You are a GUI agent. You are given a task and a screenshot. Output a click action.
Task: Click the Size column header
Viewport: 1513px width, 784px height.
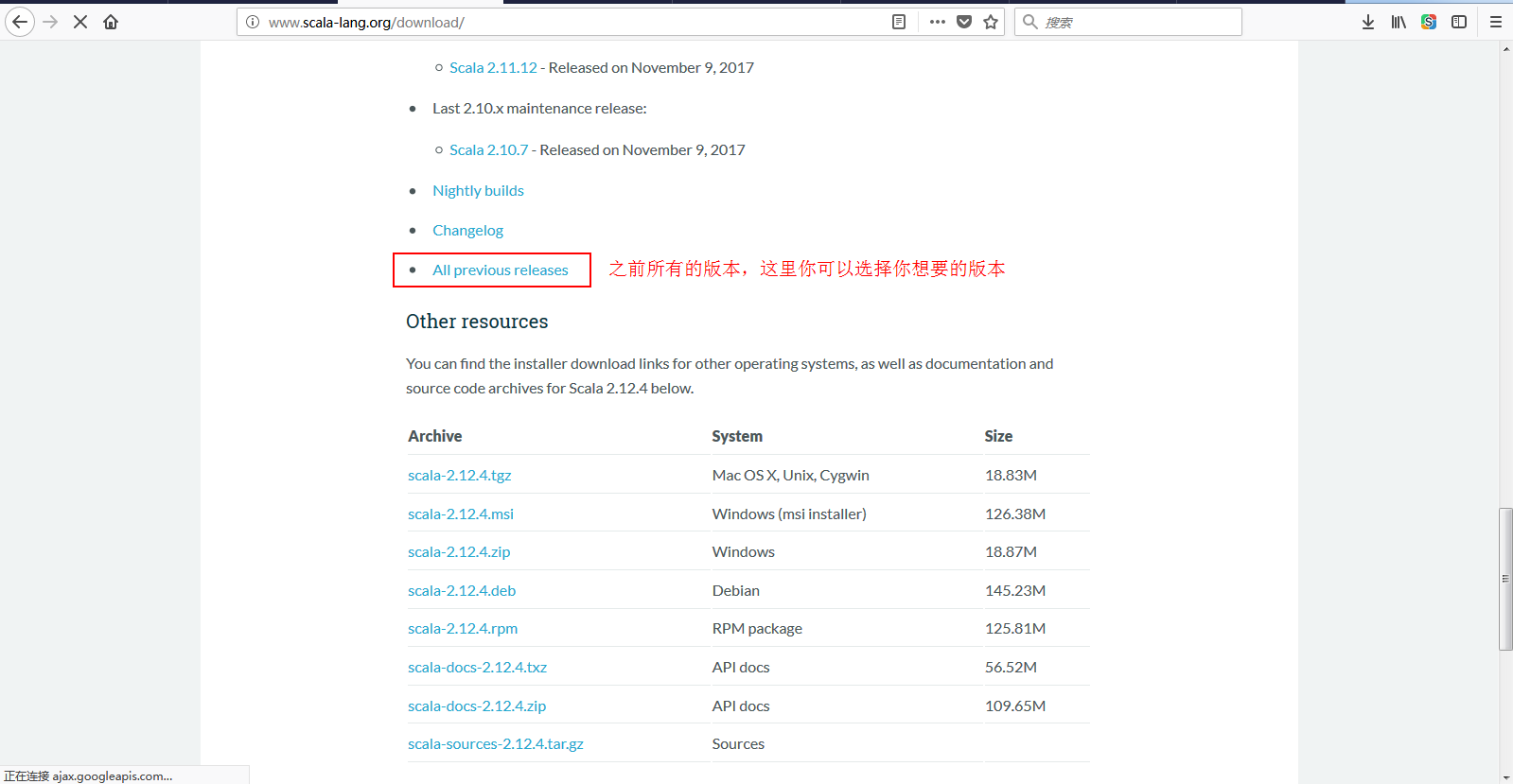point(998,437)
